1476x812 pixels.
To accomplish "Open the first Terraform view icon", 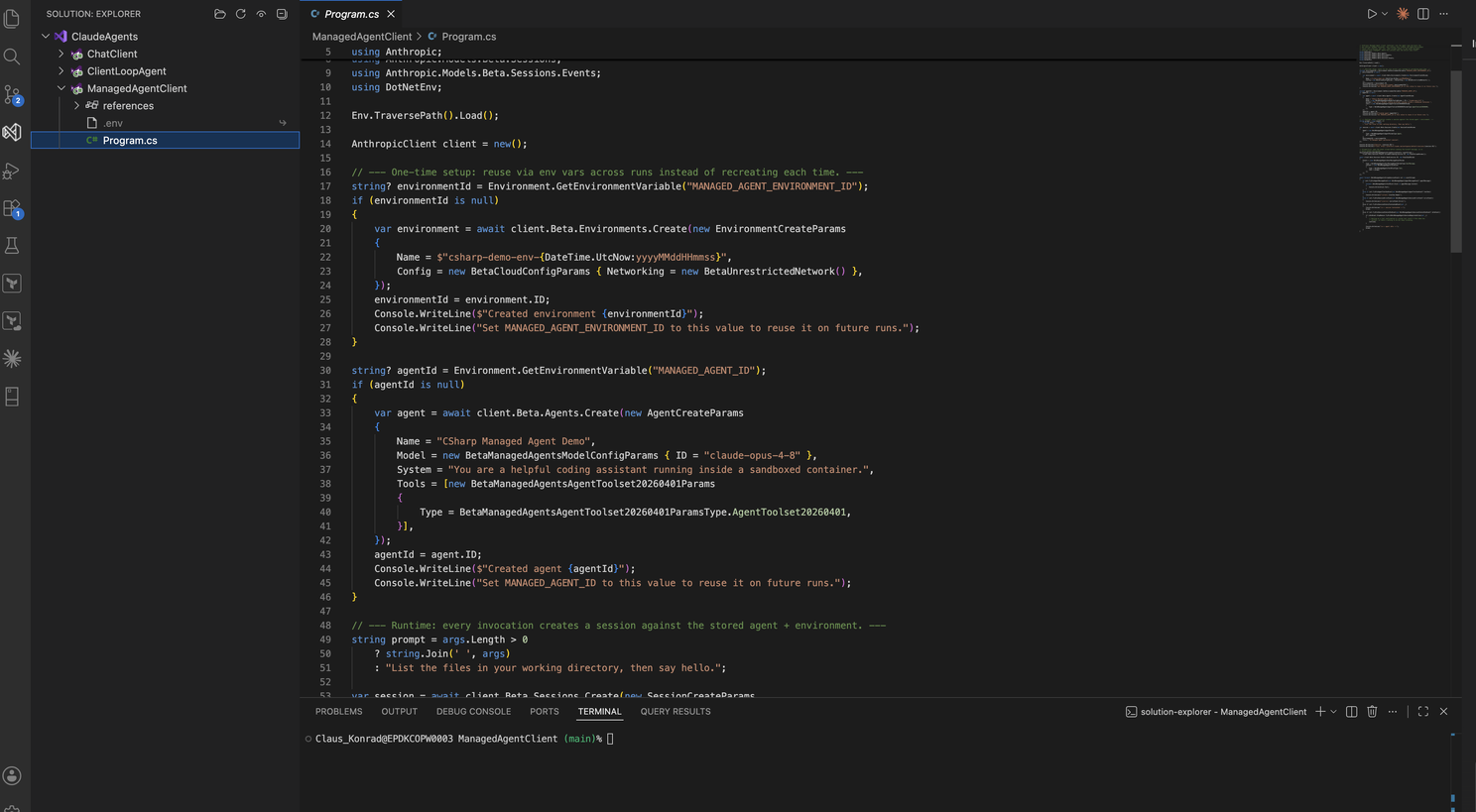I will (12, 284).
